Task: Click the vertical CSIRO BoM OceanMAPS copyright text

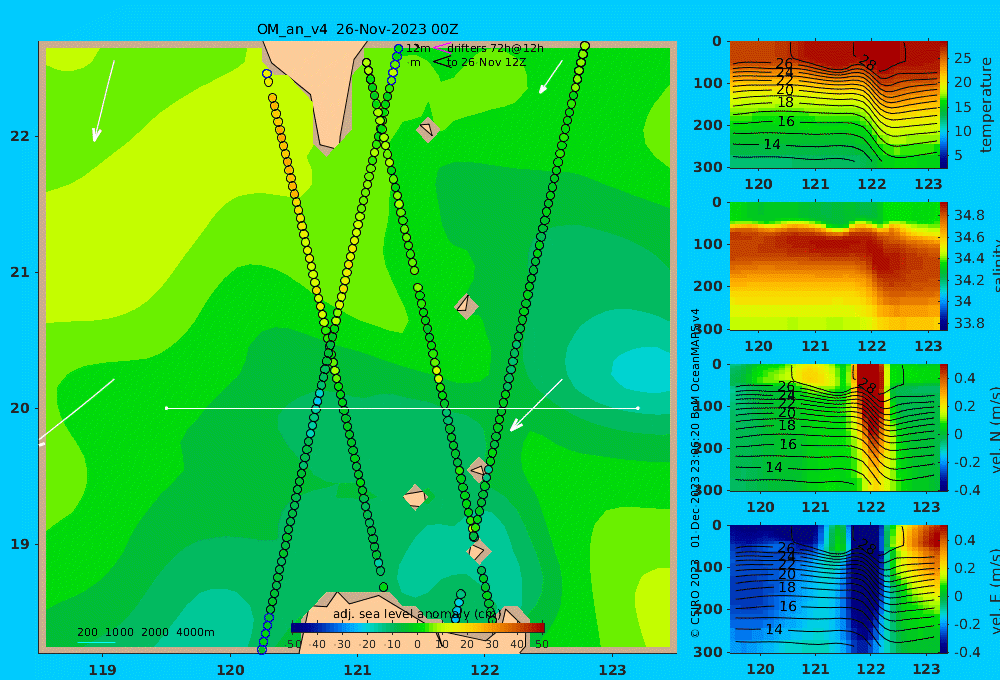Action: [x=695, y=472]
